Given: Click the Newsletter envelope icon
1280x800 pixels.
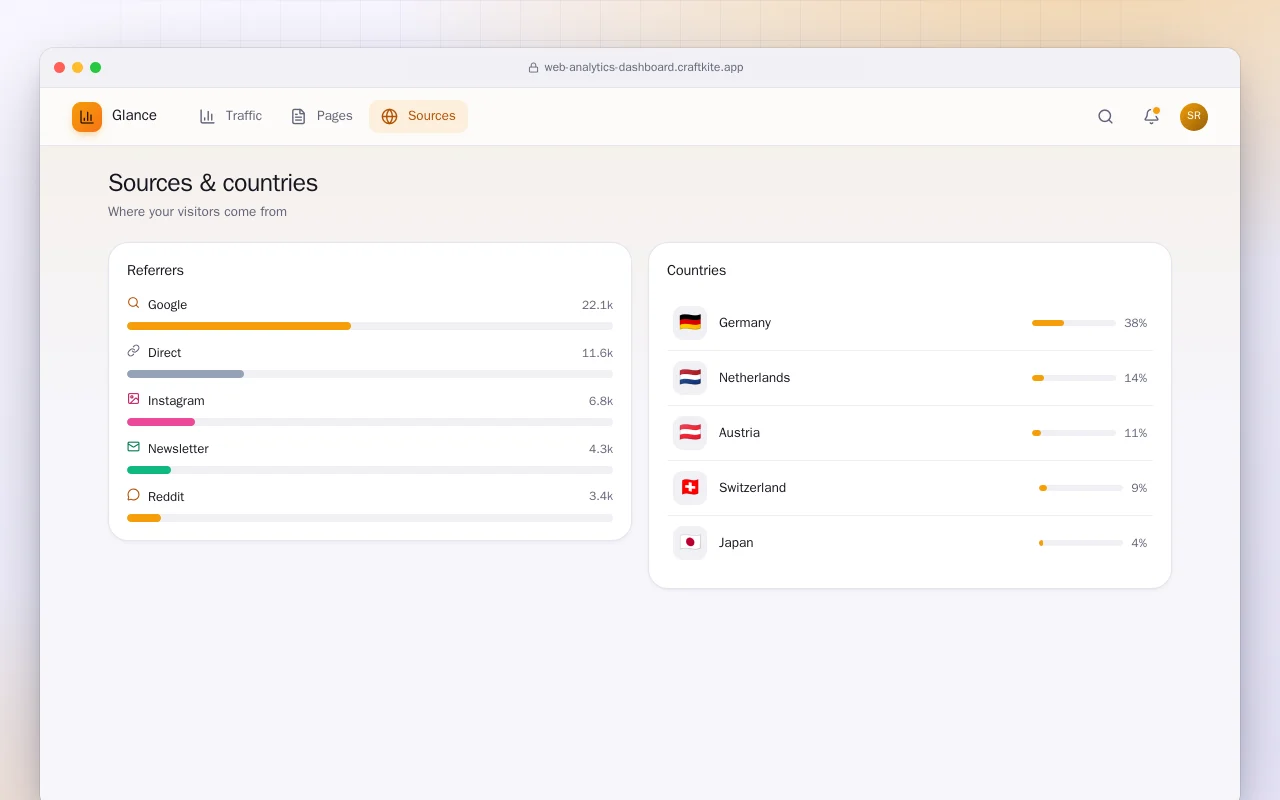Looking at the screenshot, I should click(133, 447).
